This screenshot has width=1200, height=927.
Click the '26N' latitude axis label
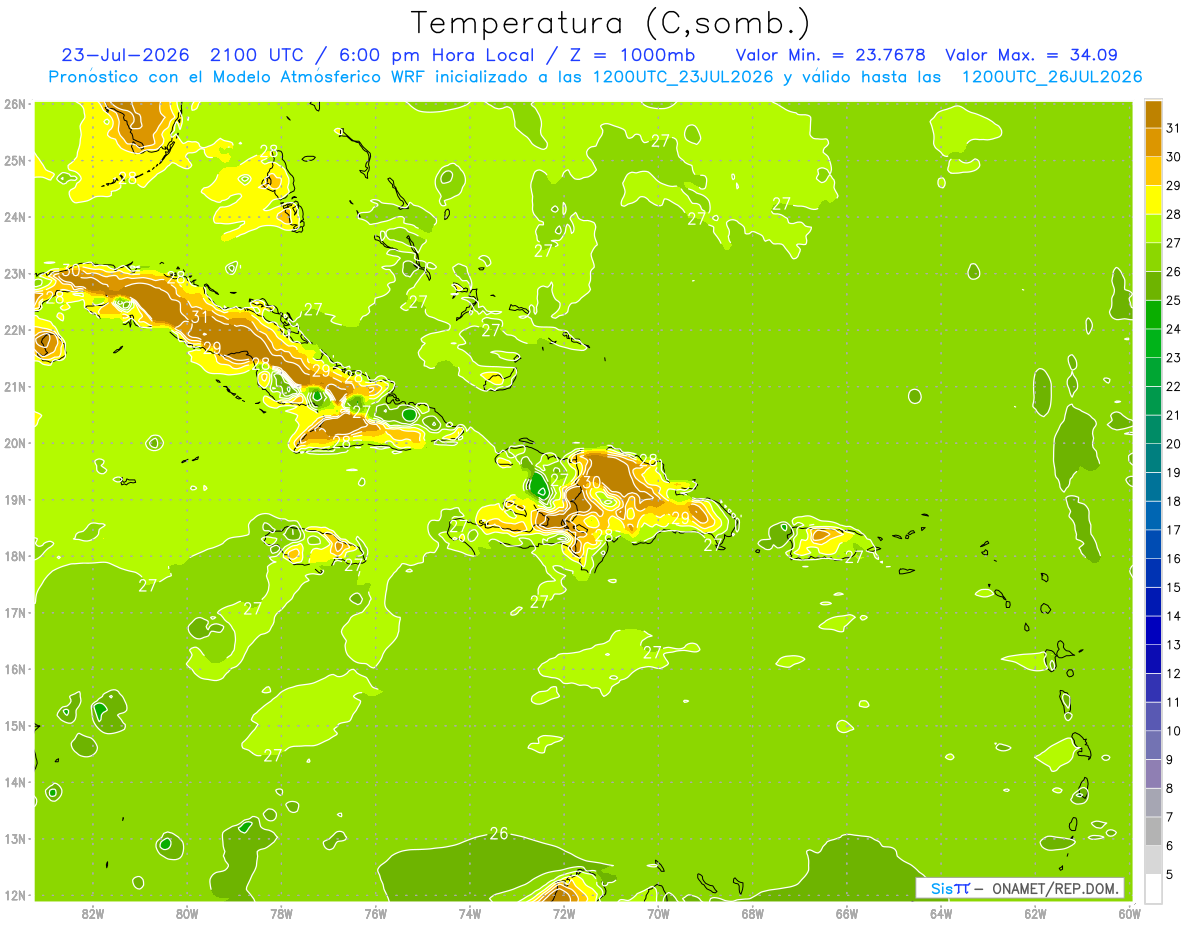15,104
